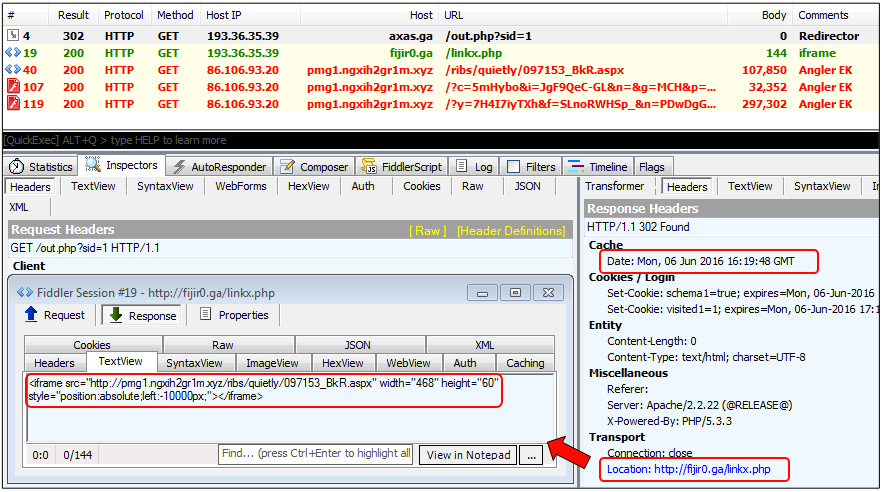Click the blue Request arrow button

[55, 315]
